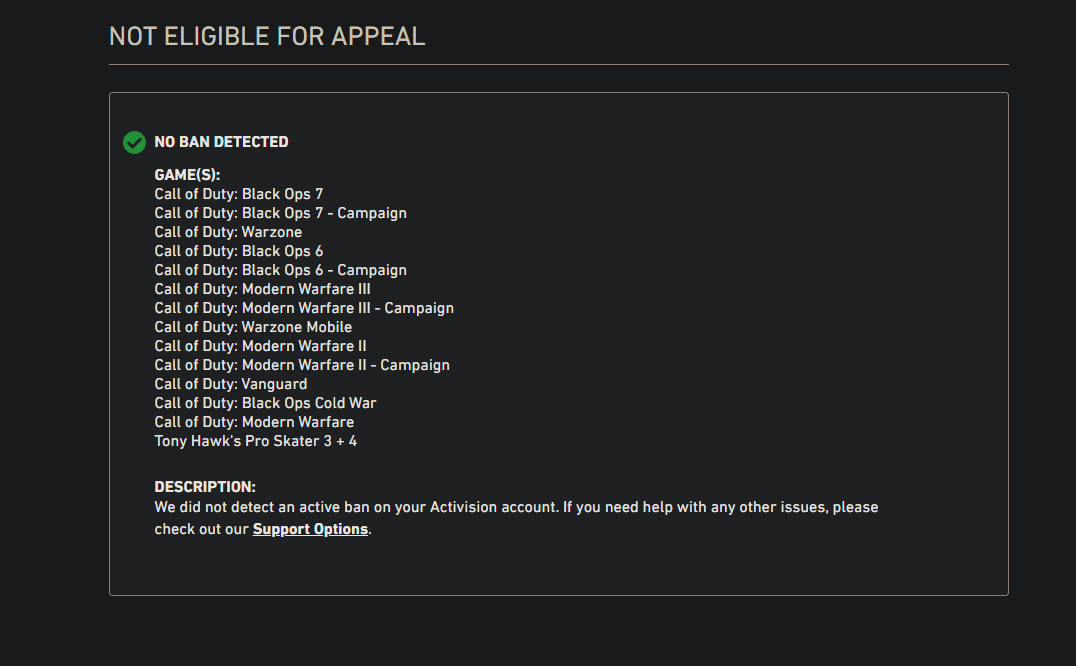Select the Call of Duty: Black Ops 7 entry
This screenshot has height=666, width=1076.
pos(238,194)
